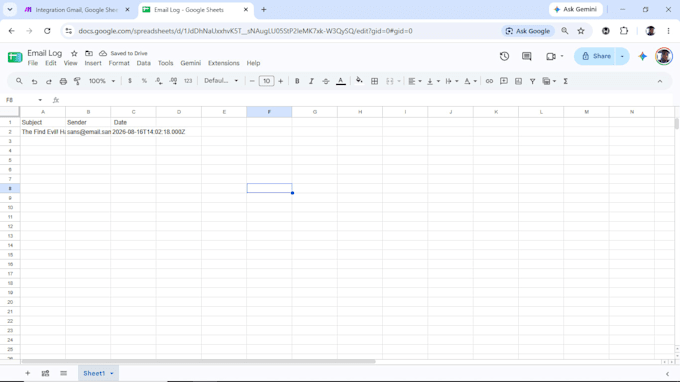Decrease decimal places icon
Image resolution: width=680 pixels, height=382 pixels.
pos(159,81)
